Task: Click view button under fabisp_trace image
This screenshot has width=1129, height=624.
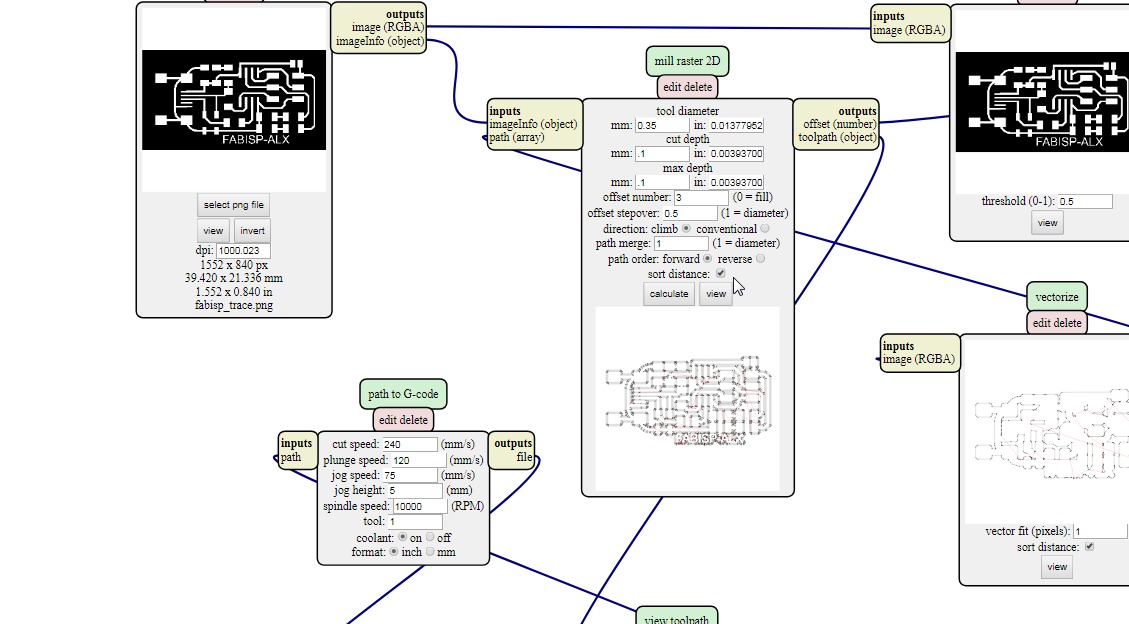Action: click(x=213, y=231)
